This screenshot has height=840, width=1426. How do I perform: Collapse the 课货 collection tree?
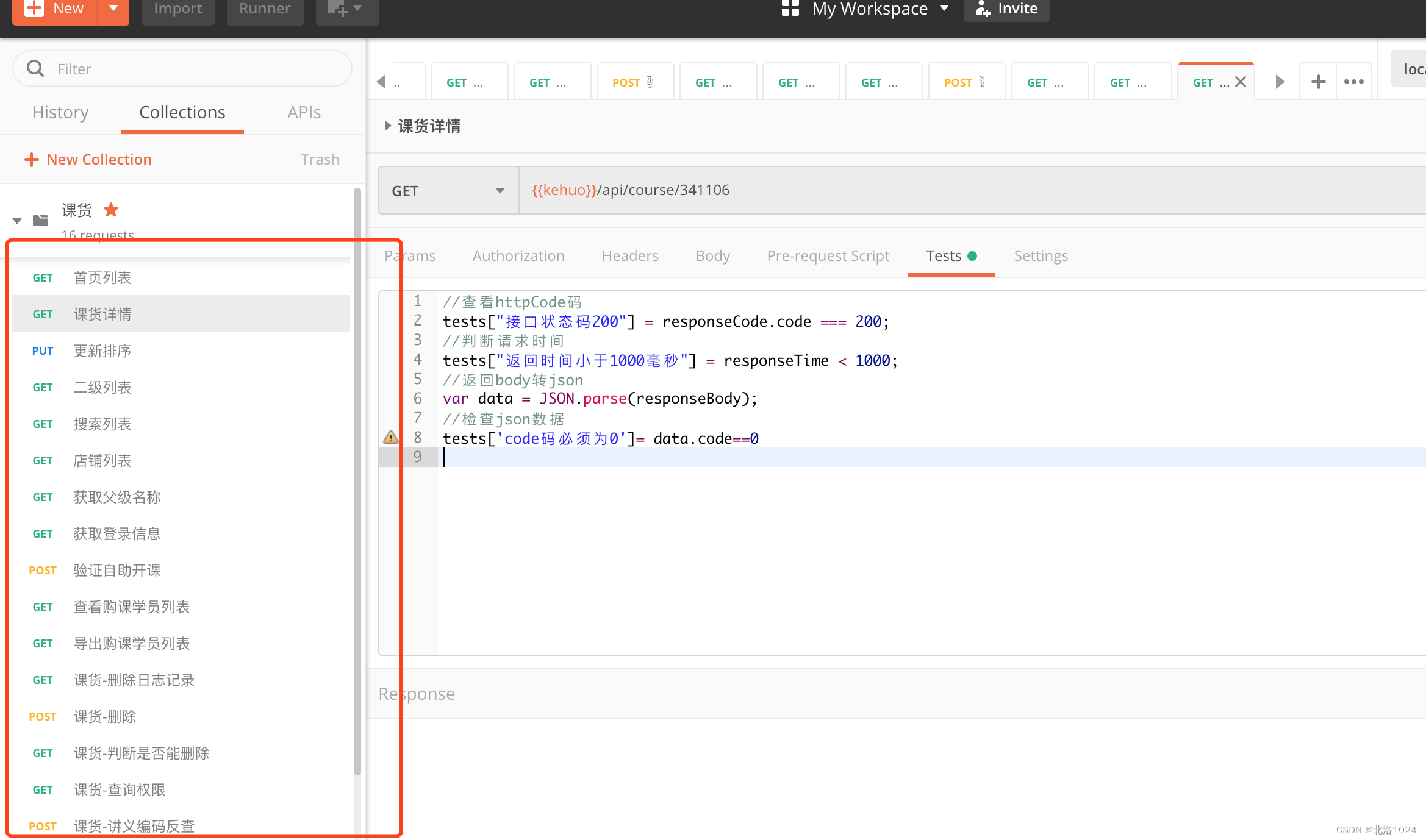pos(17,221)
